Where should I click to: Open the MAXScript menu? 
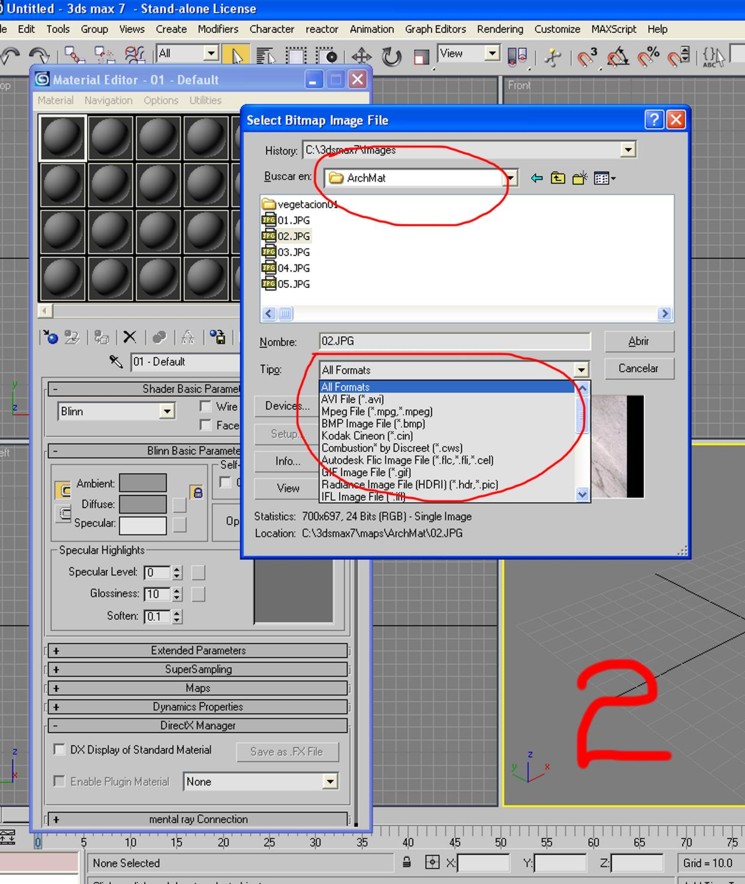(x=614, y=29)
